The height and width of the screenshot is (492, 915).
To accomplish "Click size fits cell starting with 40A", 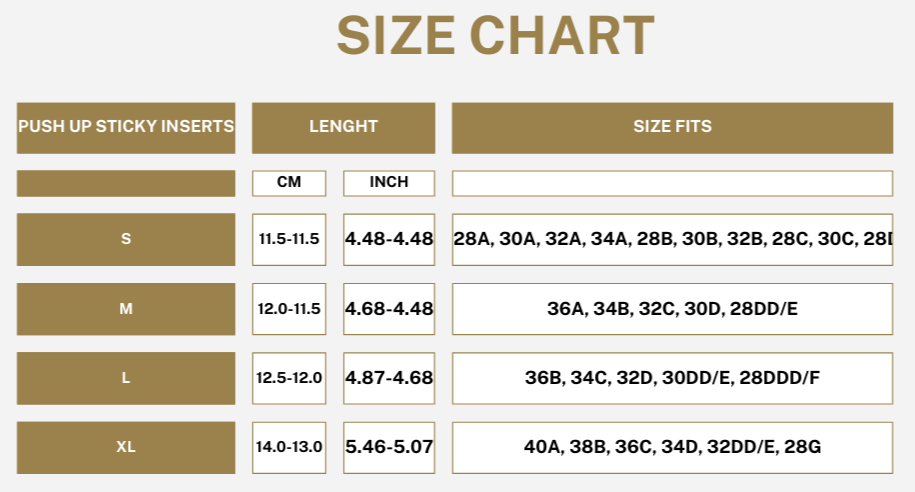I will (672, 448).
